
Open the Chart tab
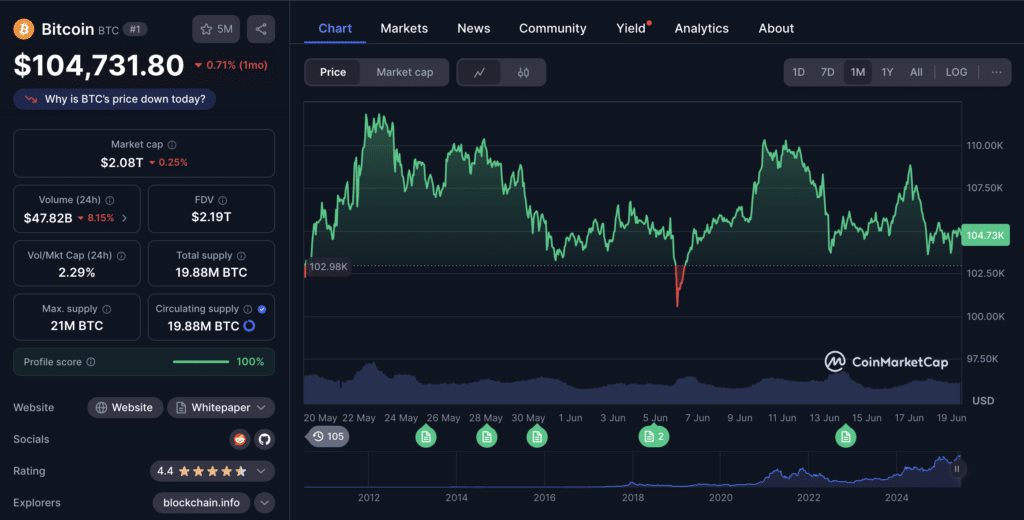coord(335,28)
